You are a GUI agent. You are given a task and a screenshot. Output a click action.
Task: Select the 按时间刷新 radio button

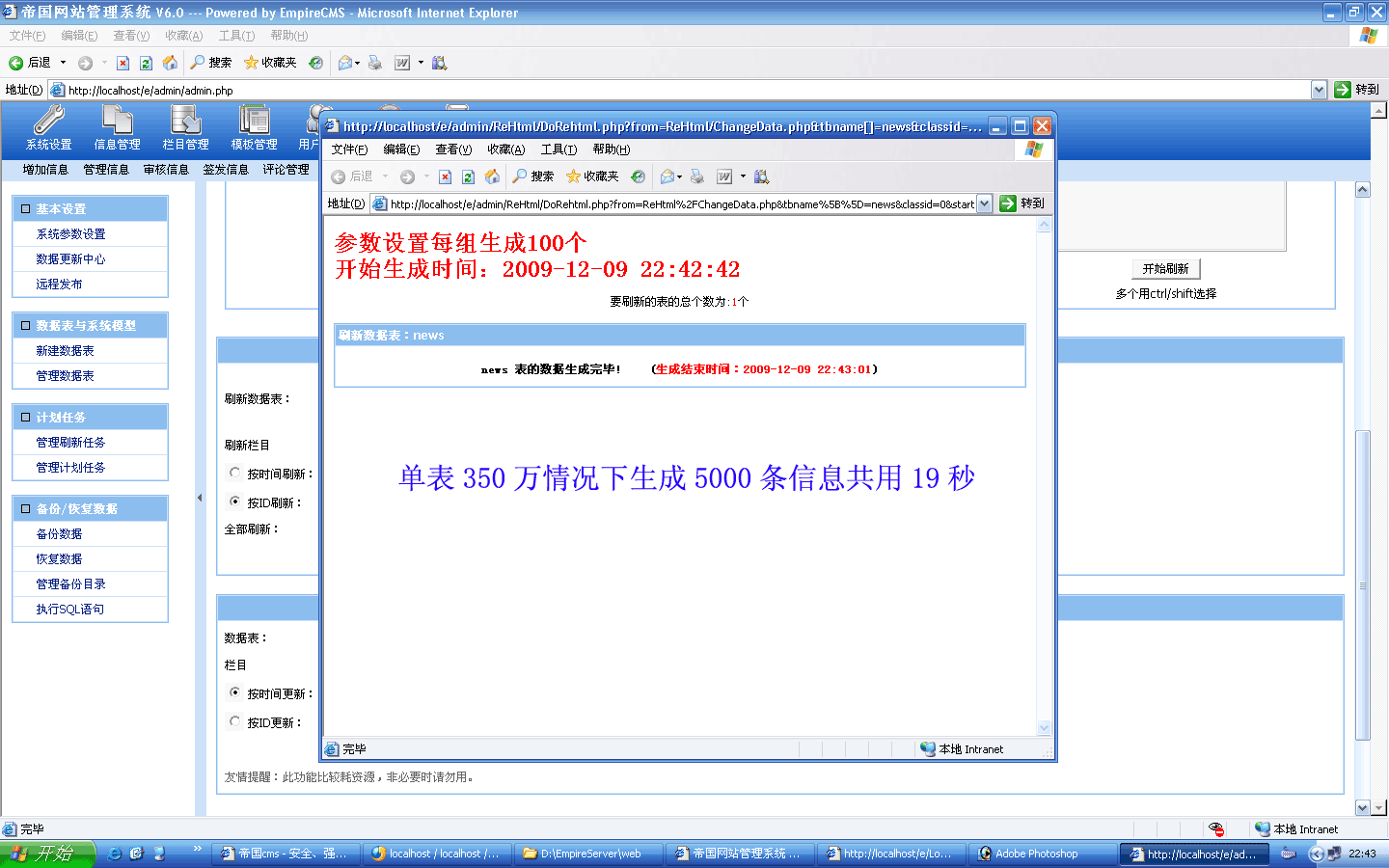click(235, 474)
